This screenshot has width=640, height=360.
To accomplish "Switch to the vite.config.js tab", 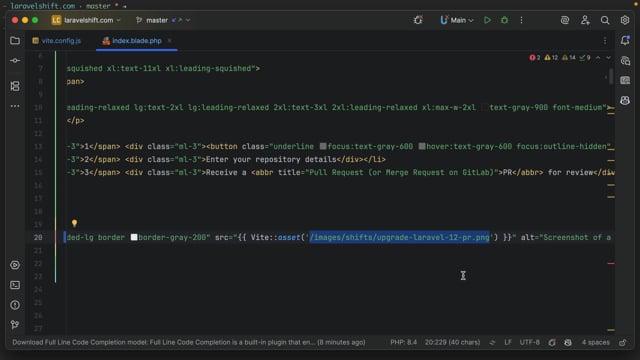I will [57, 41].
